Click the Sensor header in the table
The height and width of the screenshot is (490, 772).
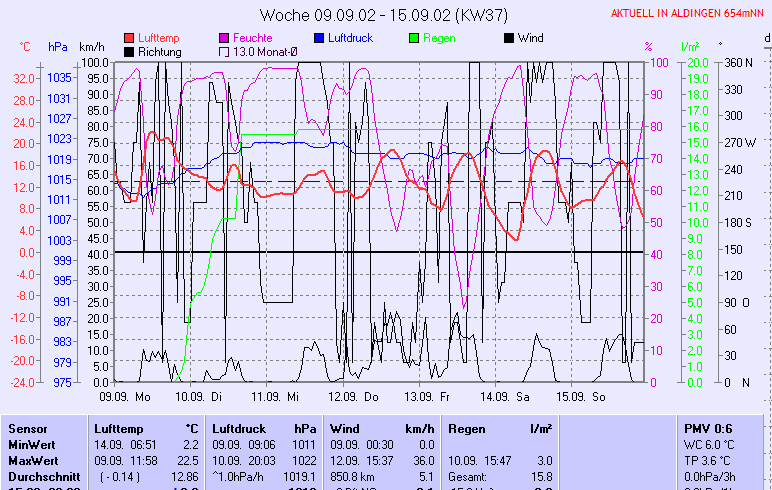pyautogui.click(x=26, y=428)
